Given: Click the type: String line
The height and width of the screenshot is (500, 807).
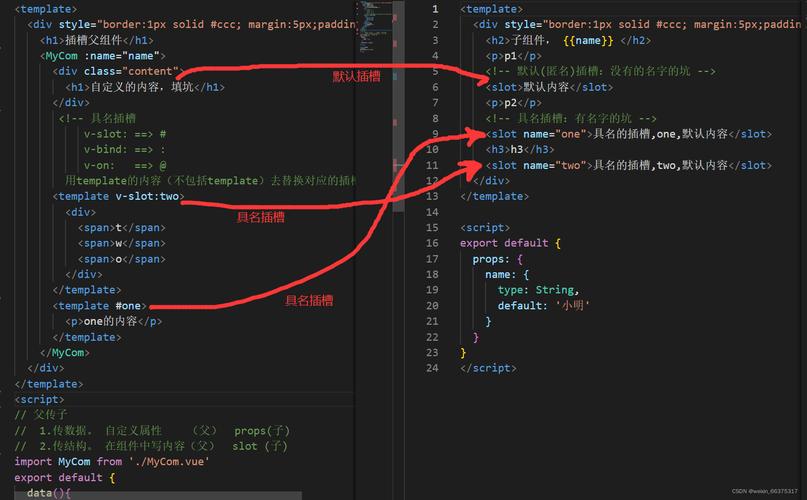Looking at the screenshot, I should (537, 290).
